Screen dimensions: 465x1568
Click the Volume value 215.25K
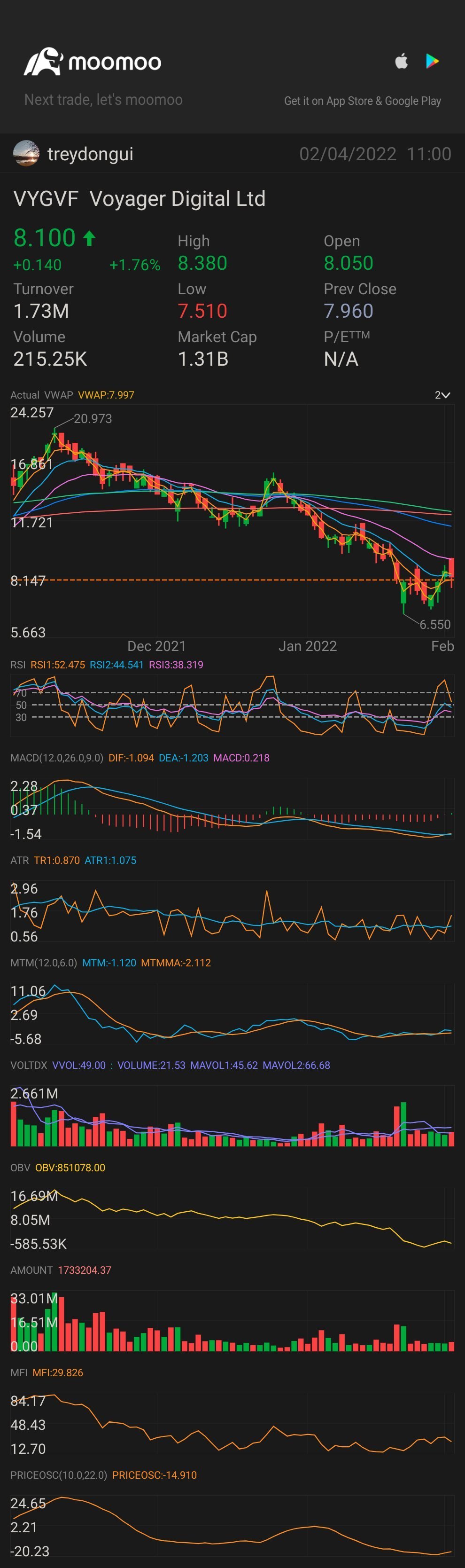[50, 359]
